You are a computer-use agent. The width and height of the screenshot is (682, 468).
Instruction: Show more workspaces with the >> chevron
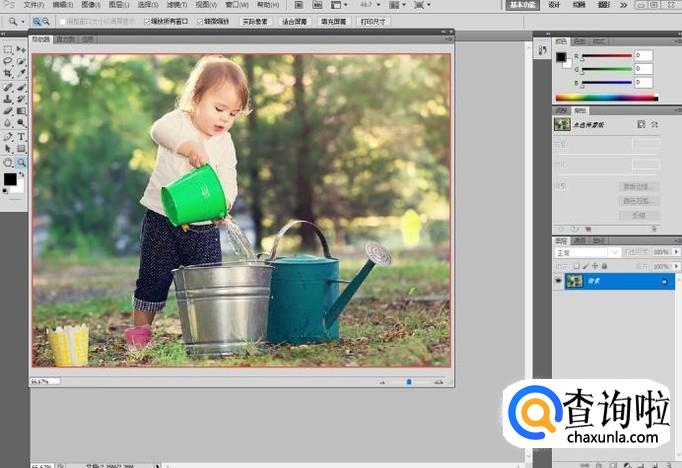623,5
